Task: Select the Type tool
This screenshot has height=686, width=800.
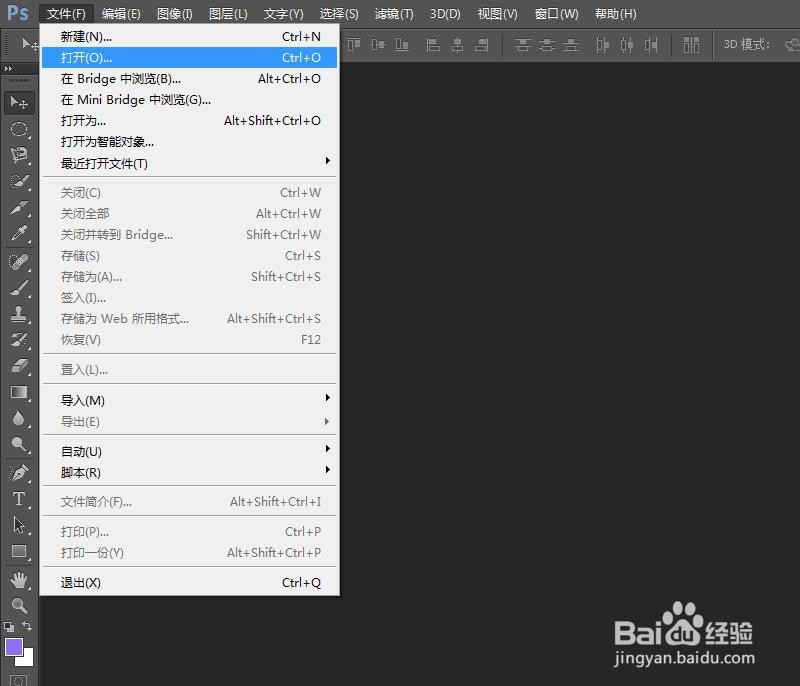Action: (x=19, y=499)
